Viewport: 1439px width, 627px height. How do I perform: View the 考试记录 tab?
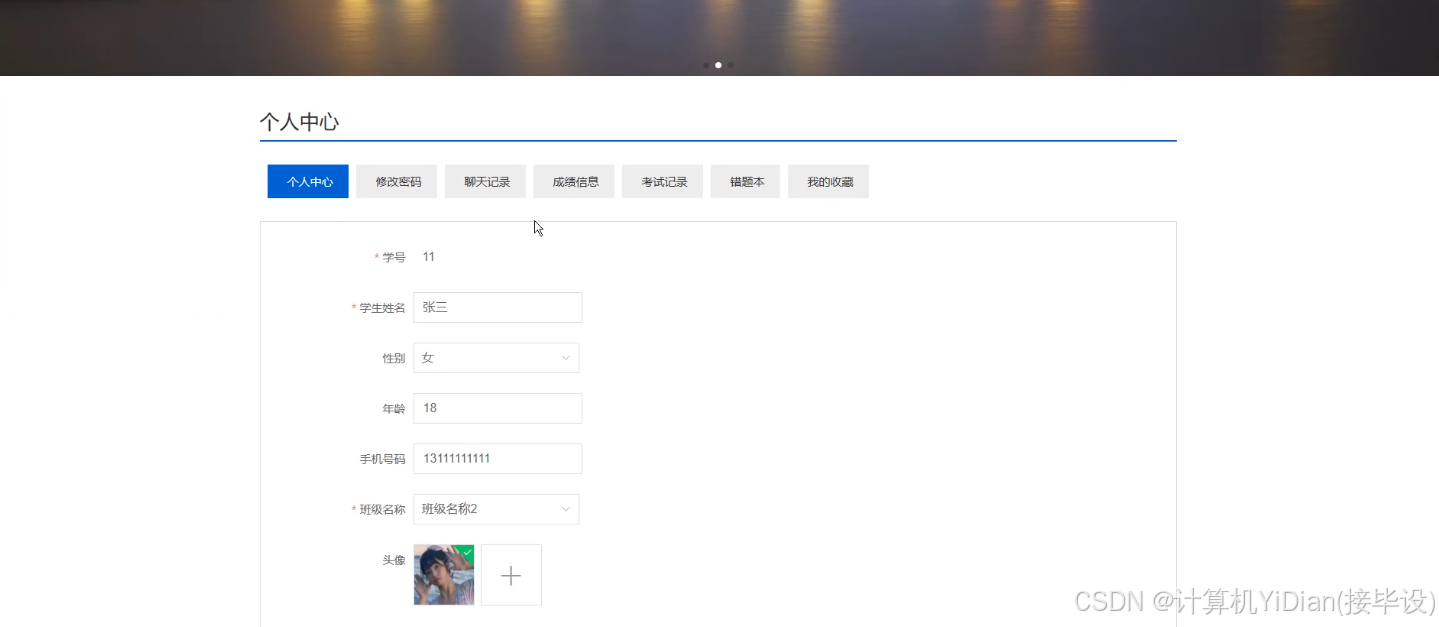(663, 182)
